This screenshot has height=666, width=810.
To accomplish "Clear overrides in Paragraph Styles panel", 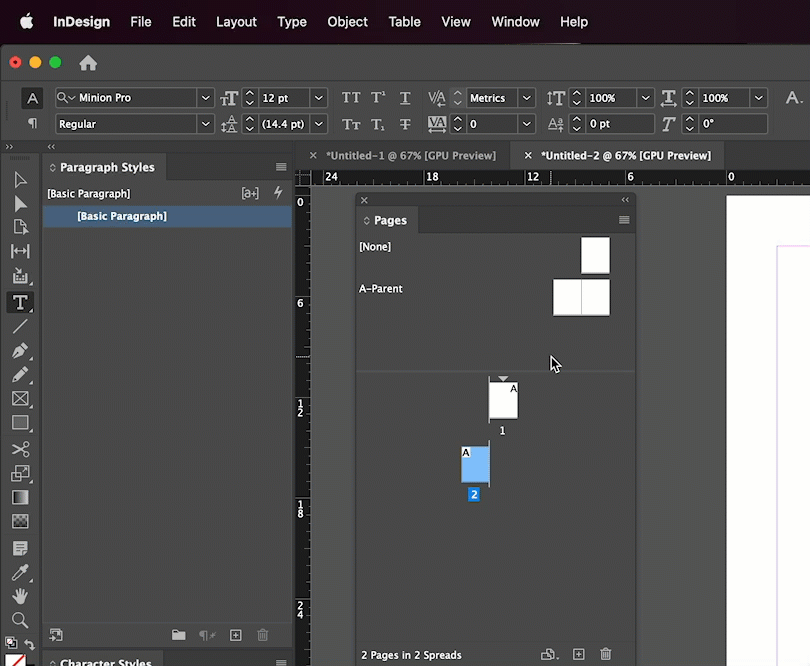I will pyautogui.click(x=207, y=635).
